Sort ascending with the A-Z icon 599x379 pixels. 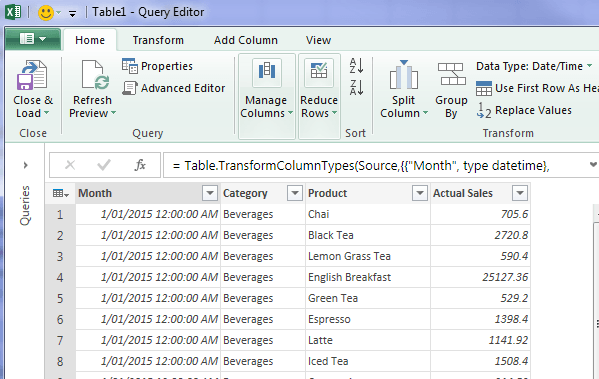tap(356, 66)
